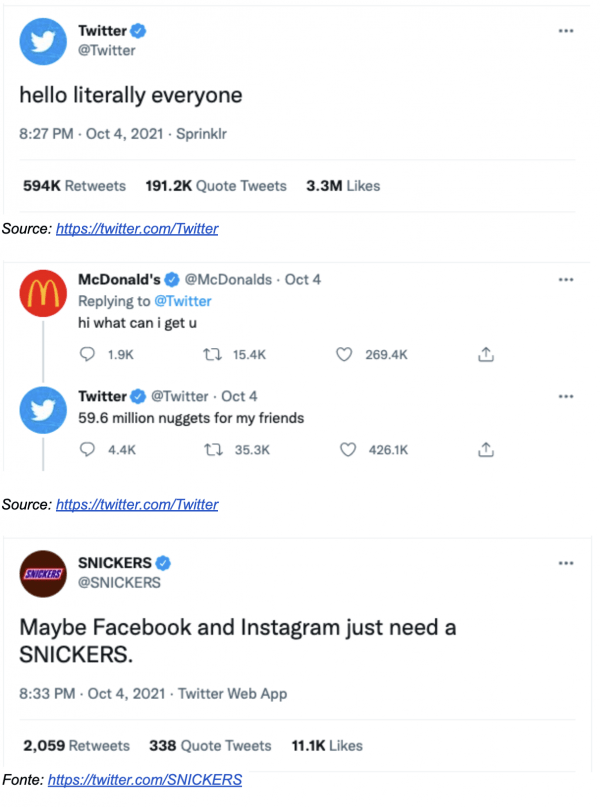Image resolution: width=600 pixels, height=807 pixels.
Task: Open more options on SNICKERS tweet
Action: pyautogui.click(x=566, y=563)
